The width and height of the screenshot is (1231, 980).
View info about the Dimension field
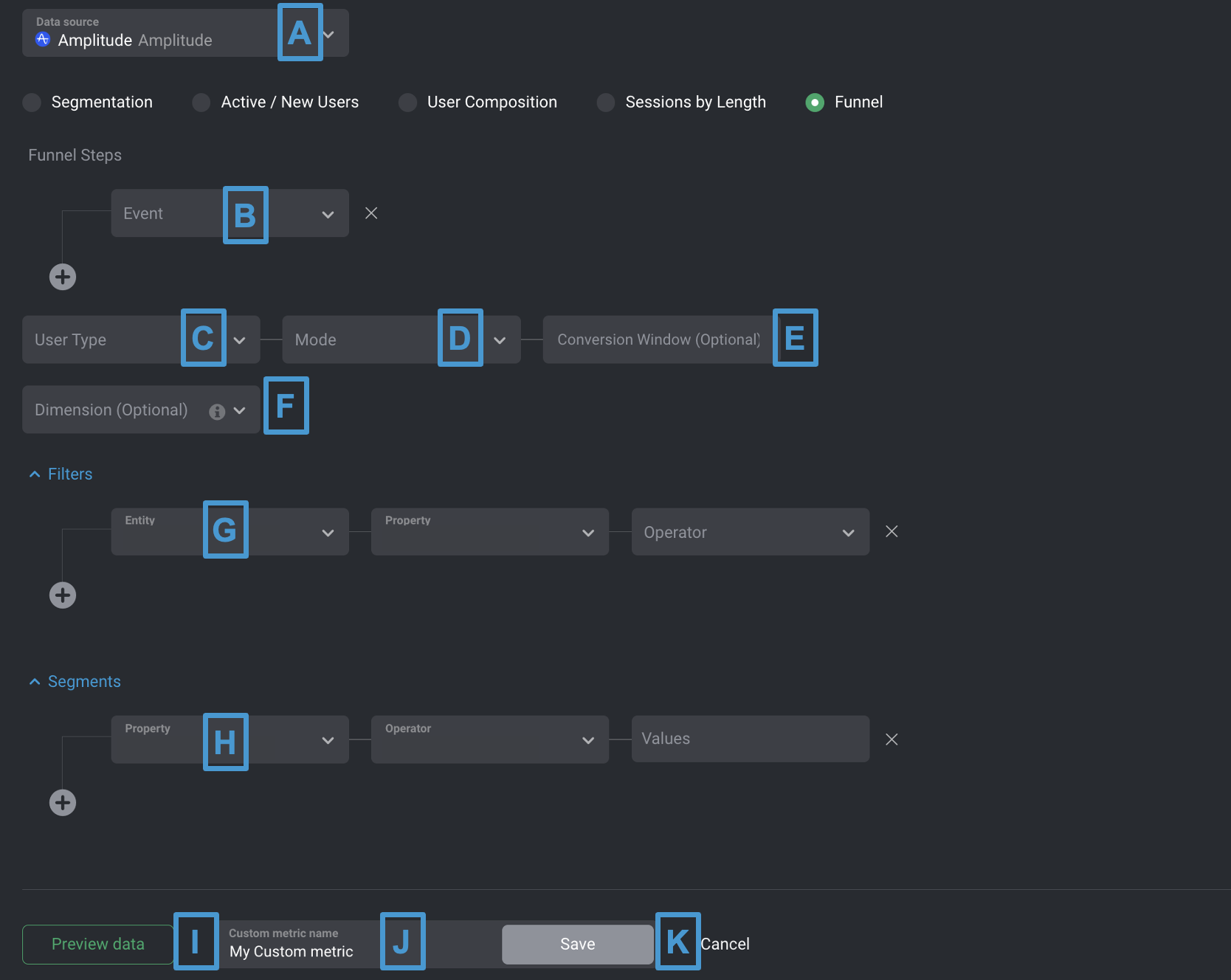click(x=215, y=412)
